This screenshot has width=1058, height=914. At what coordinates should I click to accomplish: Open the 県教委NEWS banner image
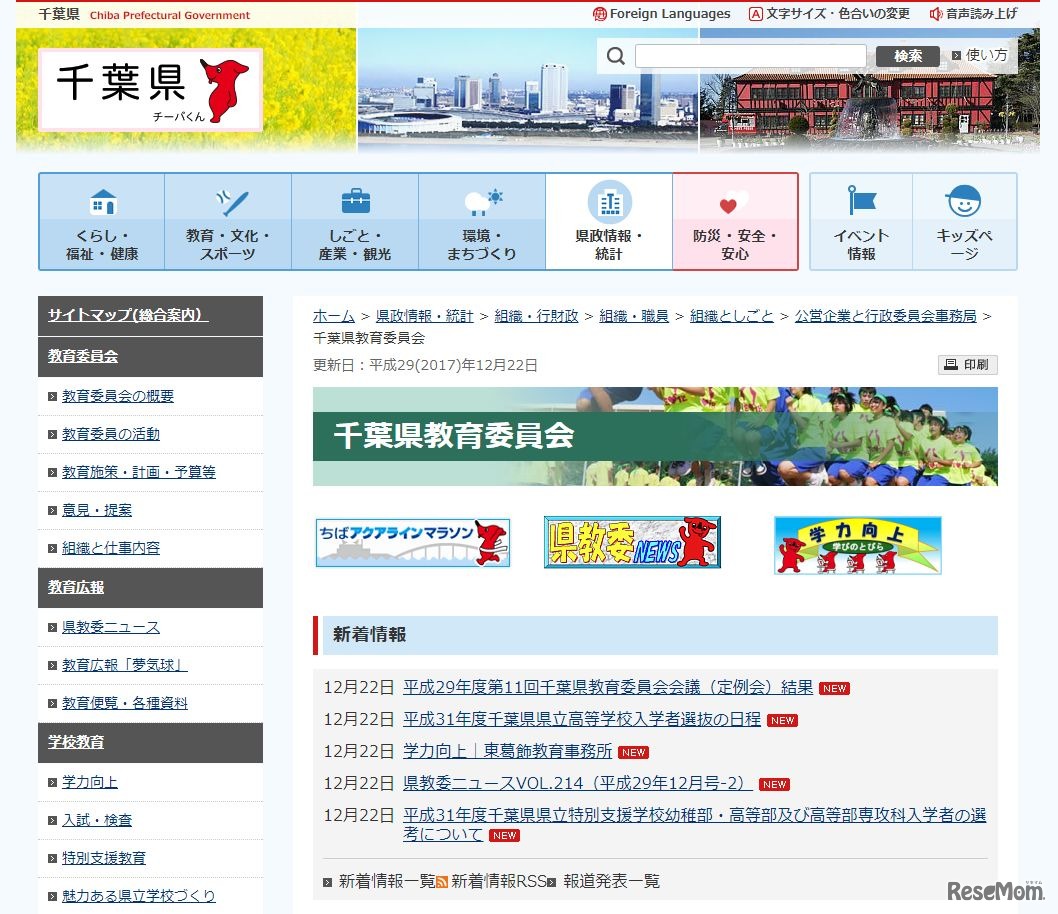click(x=632, y=543)
